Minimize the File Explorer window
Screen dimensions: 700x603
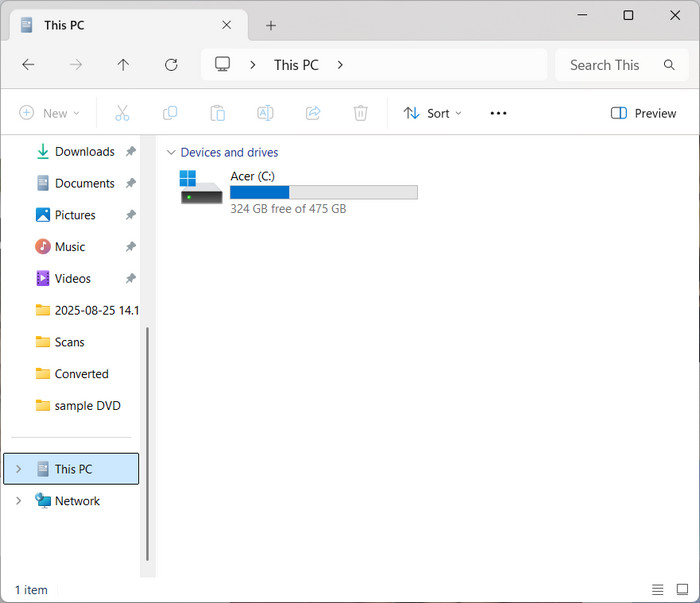582,15
